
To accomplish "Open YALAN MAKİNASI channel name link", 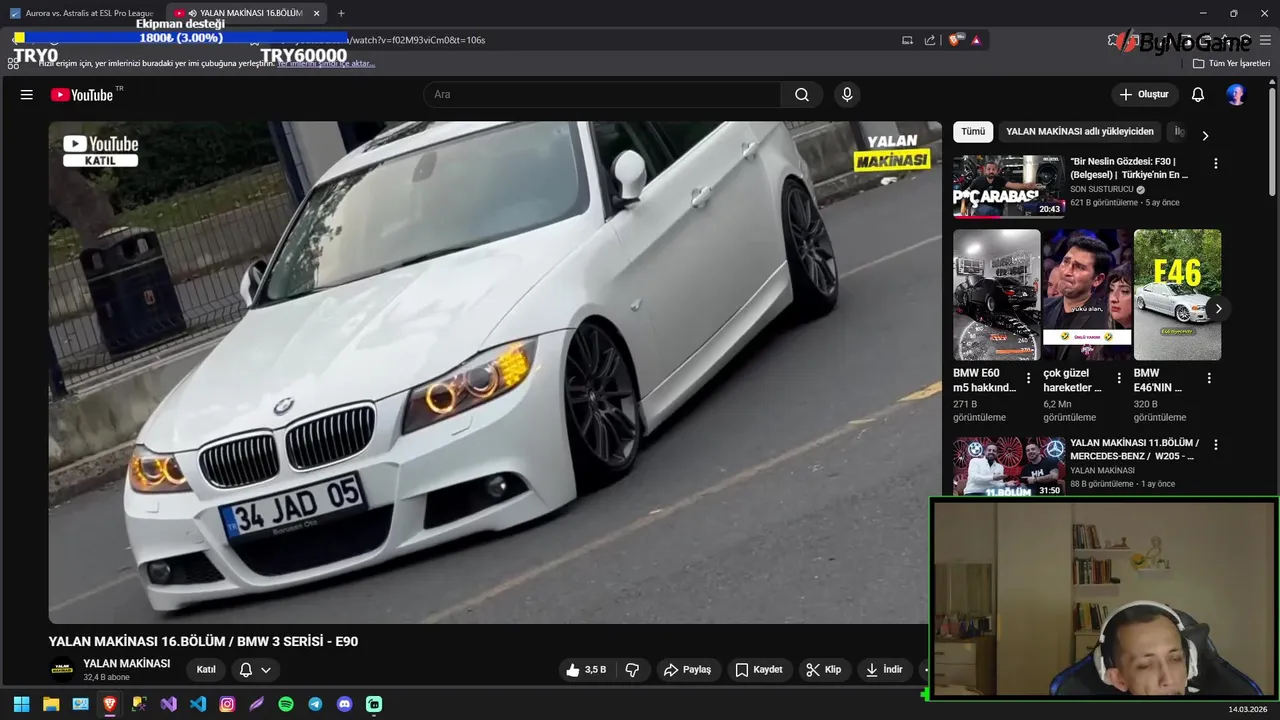I will (127, 663).
